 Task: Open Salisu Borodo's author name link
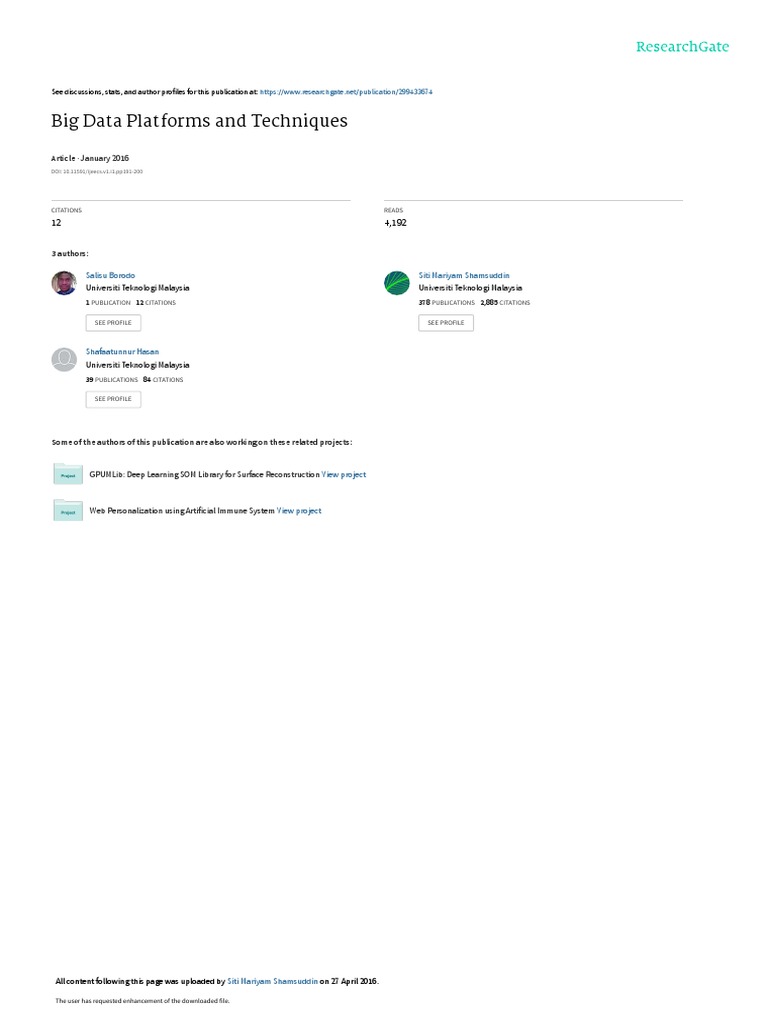tap(110, 276)
